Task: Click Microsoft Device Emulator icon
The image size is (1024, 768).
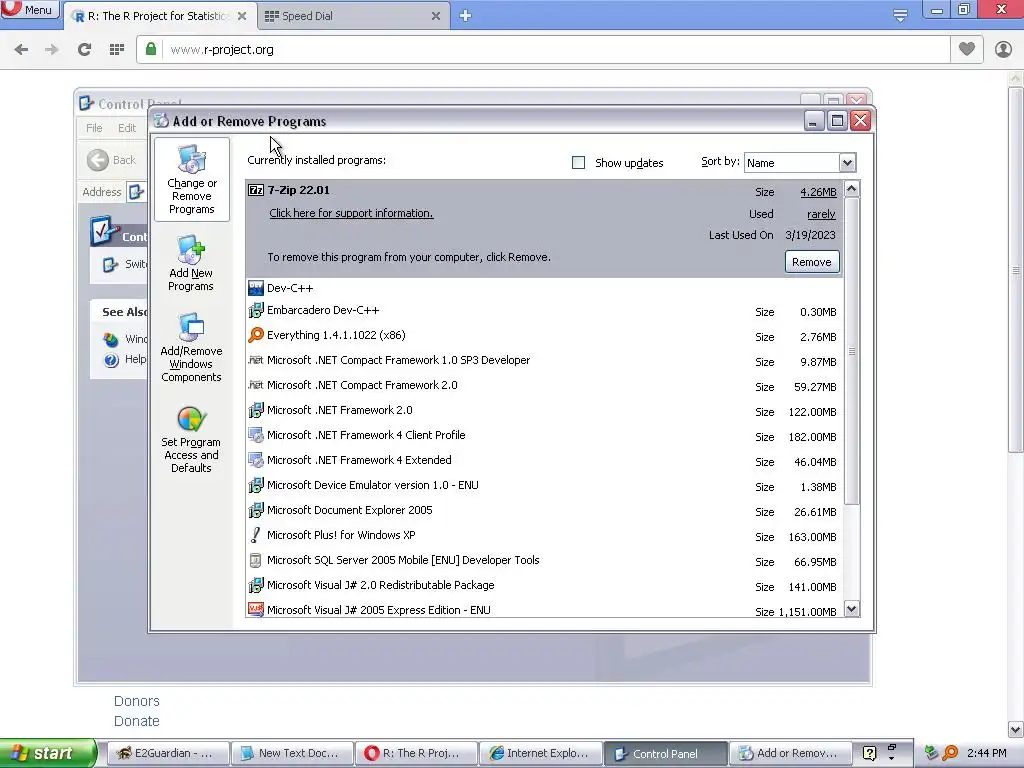Action: coord(256,486)
